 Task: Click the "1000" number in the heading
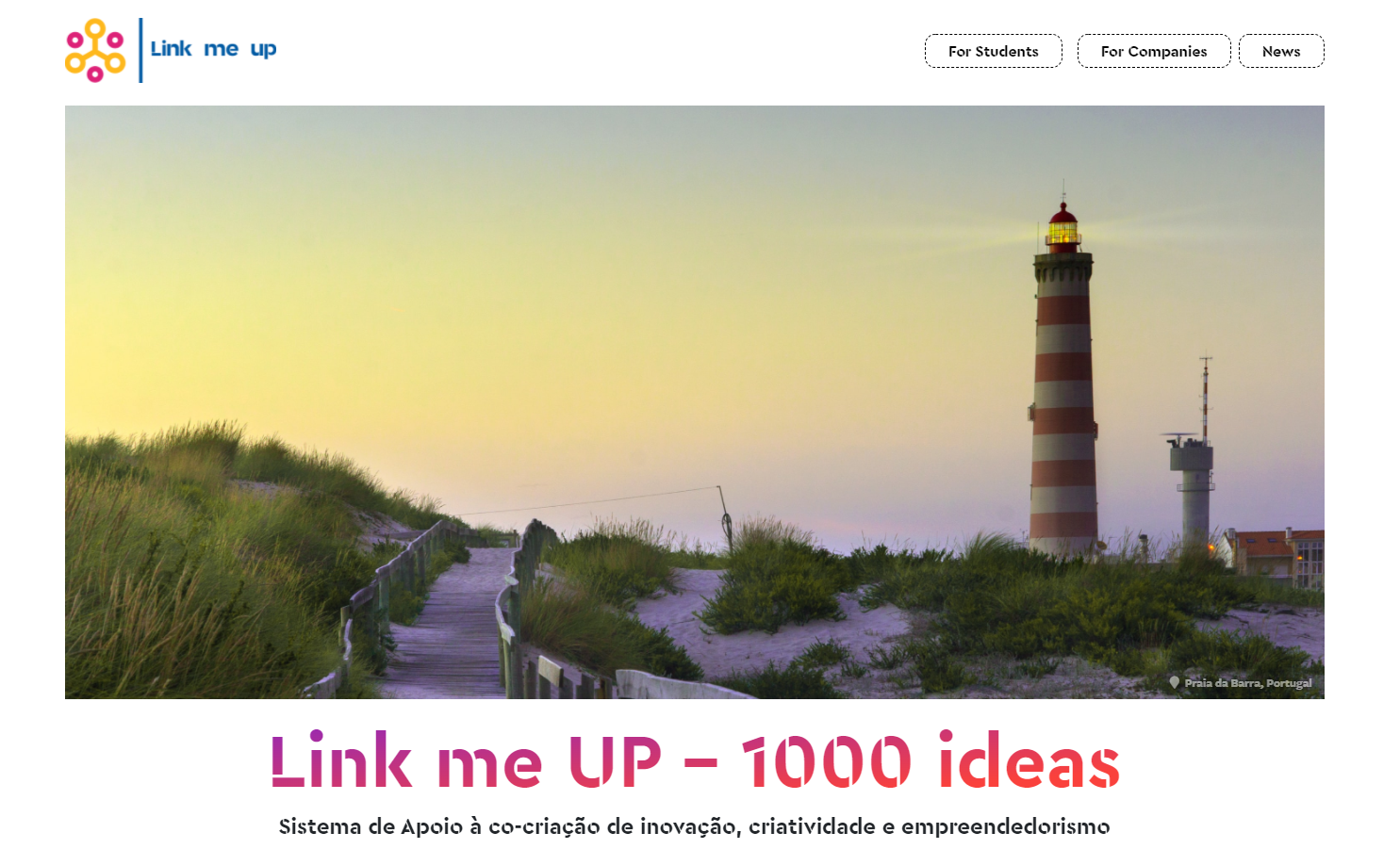[x=827, y=761]
